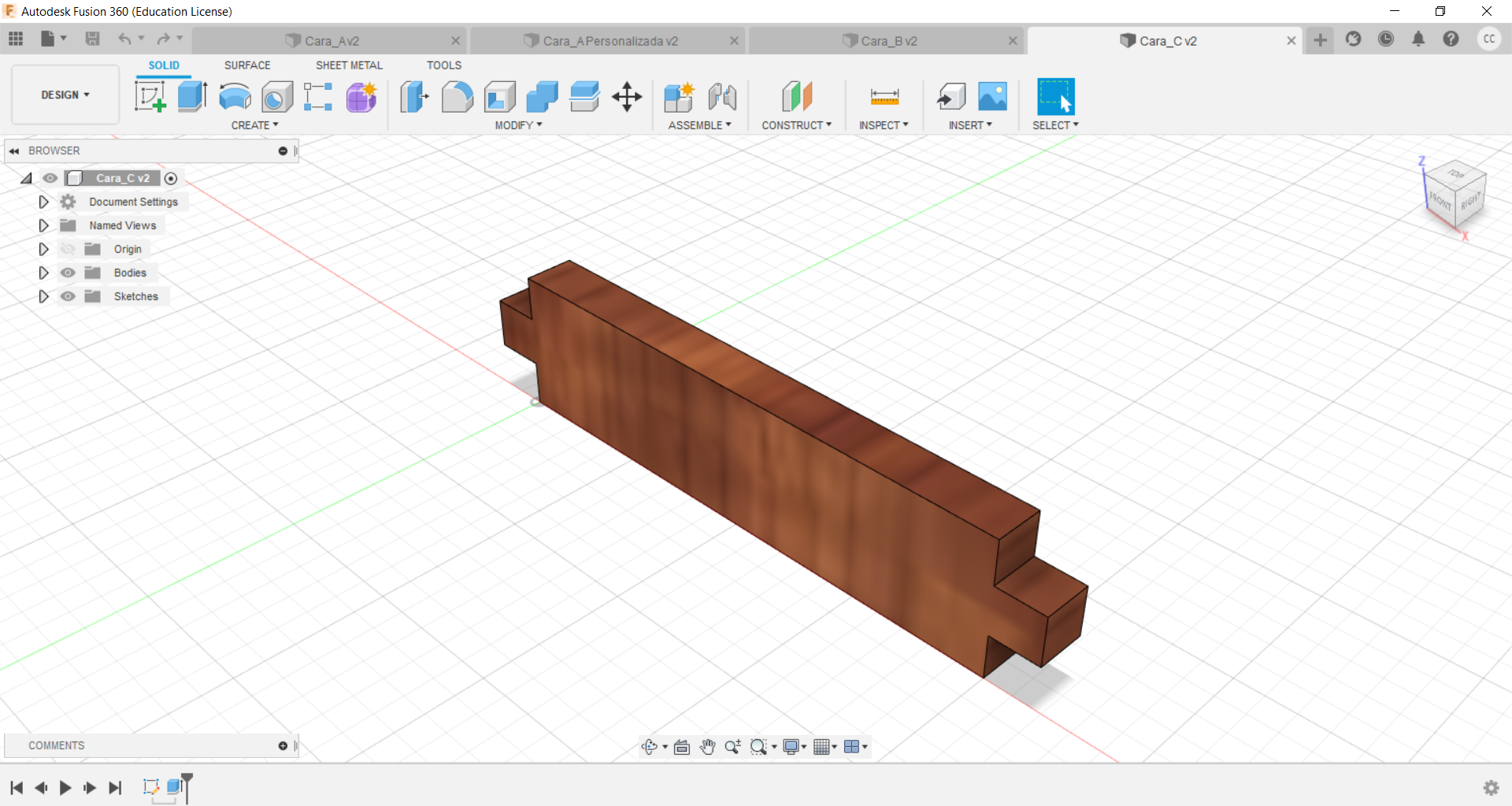
Task: Select the Fillet tool icon
Action: pyautogui.click(x=457, y=97)
